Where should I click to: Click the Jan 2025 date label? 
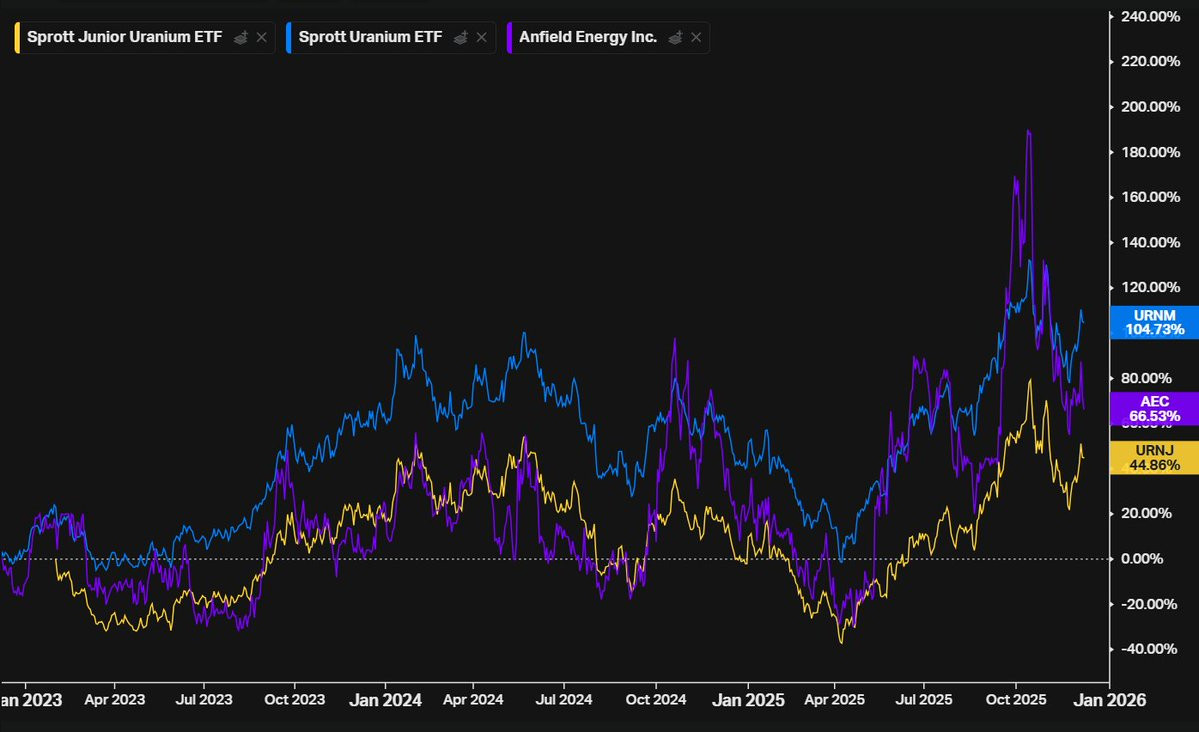(x=748, y=700)
